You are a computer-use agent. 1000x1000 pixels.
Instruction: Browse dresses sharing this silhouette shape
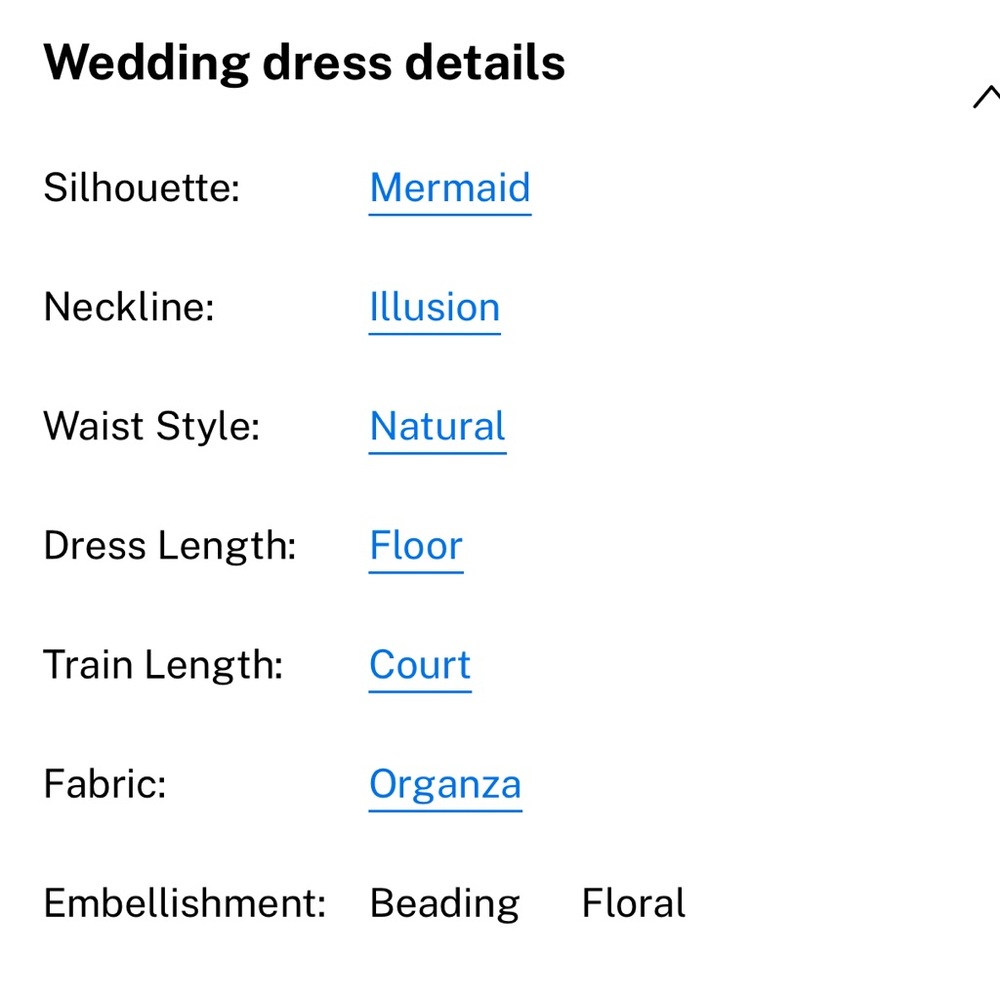[x=450, y=188]
